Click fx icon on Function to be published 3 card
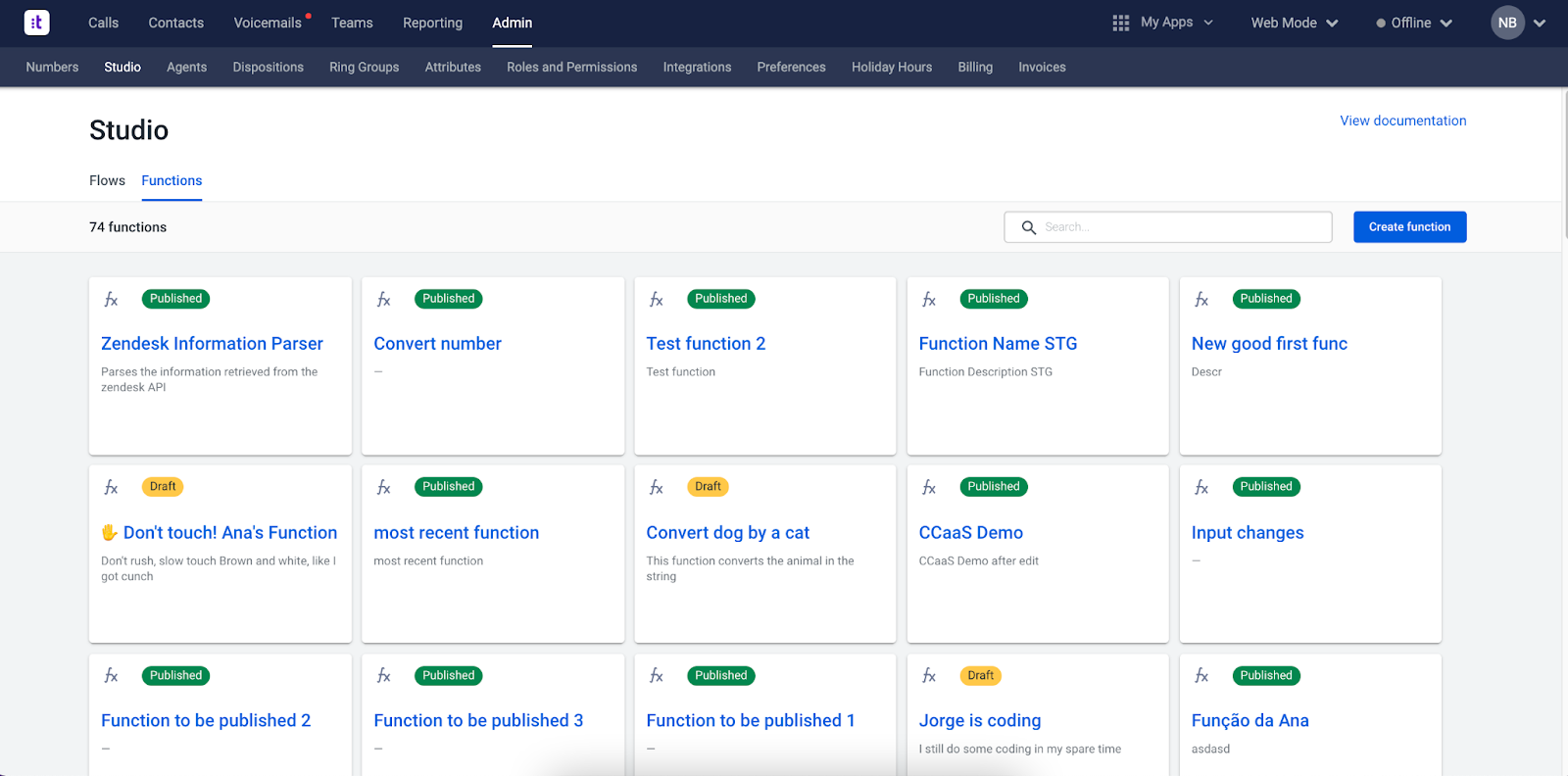The height and width of the screenshot is (776, 1568). (x=384, y=676)
